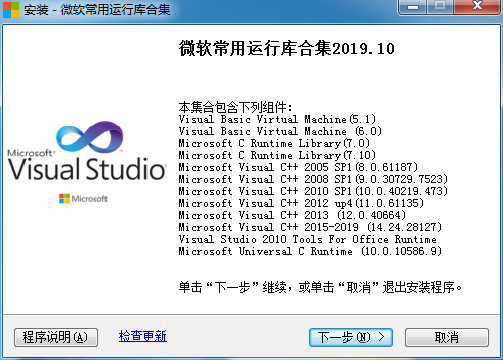Select the Visual C++ 2008 SP1 entry
The image size is (503, 360).
tap(313, 179)
